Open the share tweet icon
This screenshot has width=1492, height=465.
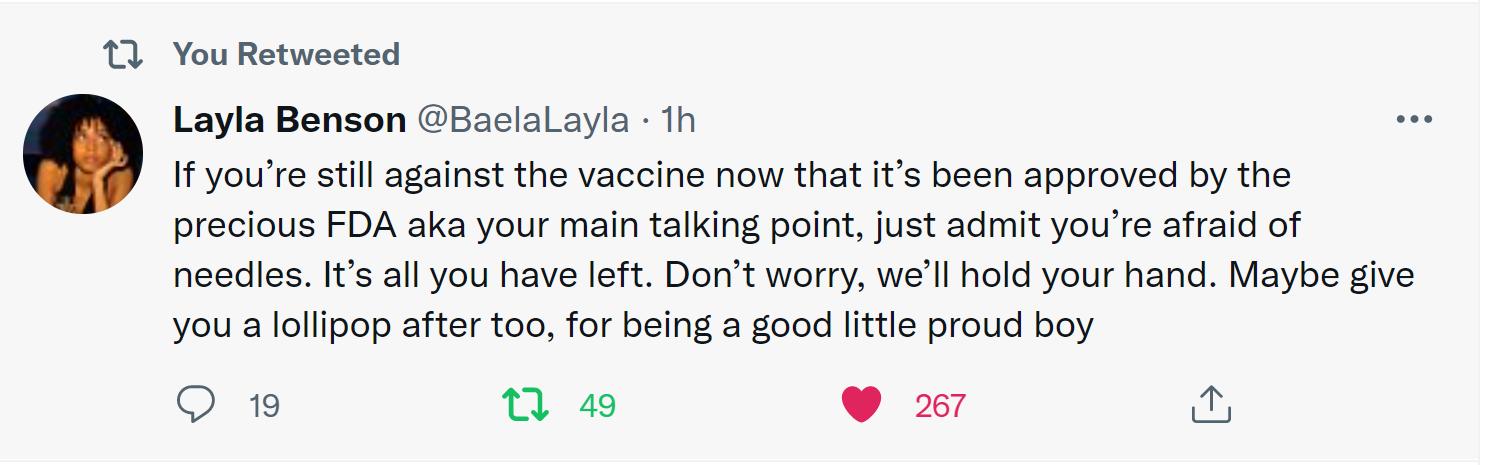tap(1210, 404)
